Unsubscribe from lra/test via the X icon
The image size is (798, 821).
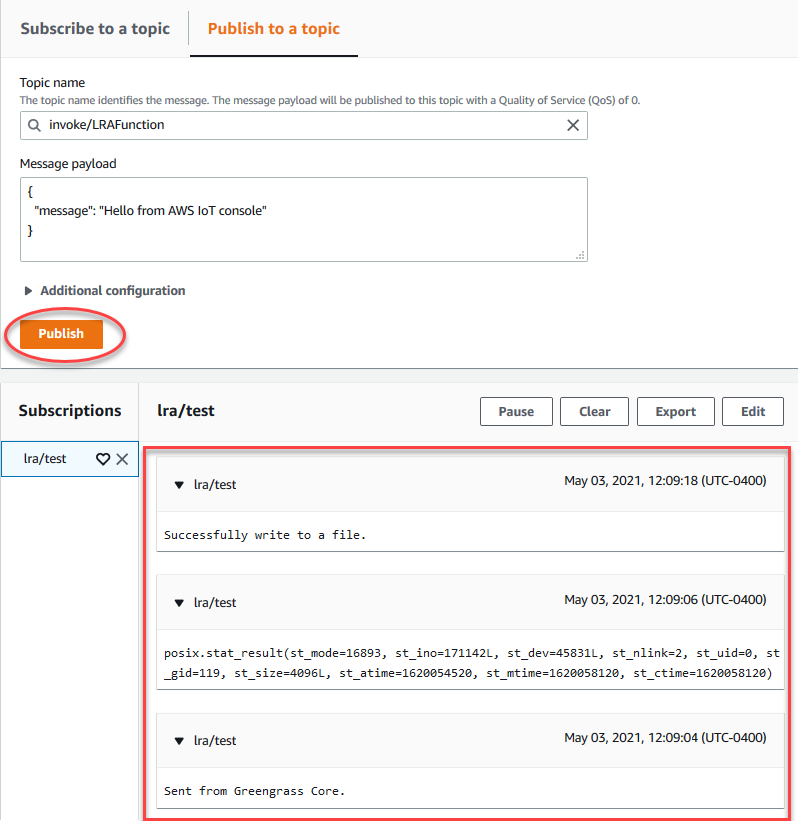click(x=122, y=458)
